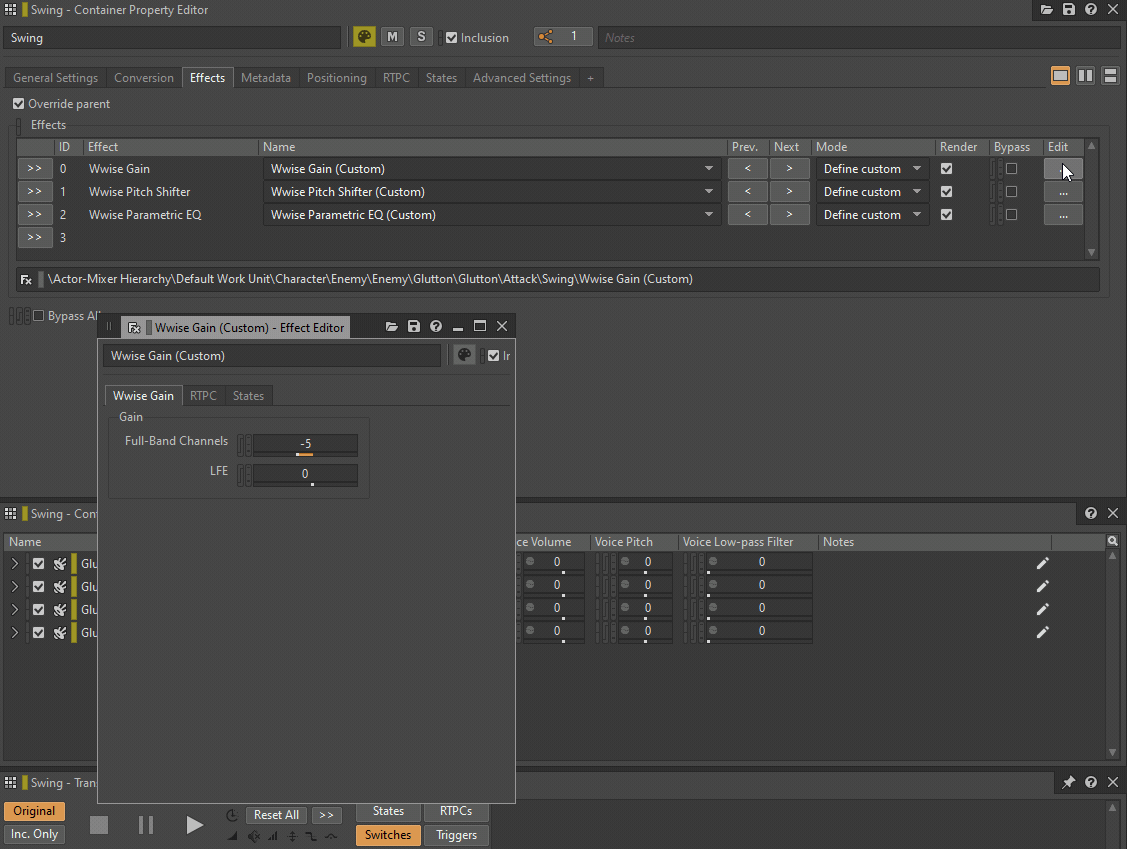Screen dimensions: 1127x849
Task: Switch to General Settings tab
Action: pos(55,78)
